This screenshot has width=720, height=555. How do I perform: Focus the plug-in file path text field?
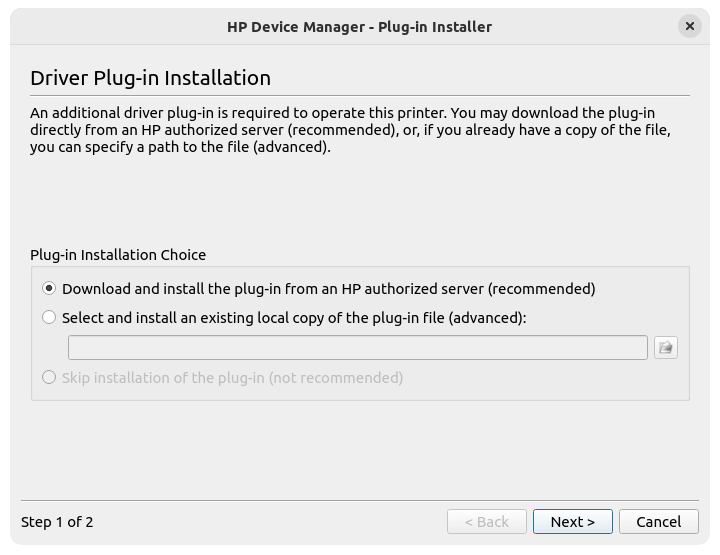(358, 348)
